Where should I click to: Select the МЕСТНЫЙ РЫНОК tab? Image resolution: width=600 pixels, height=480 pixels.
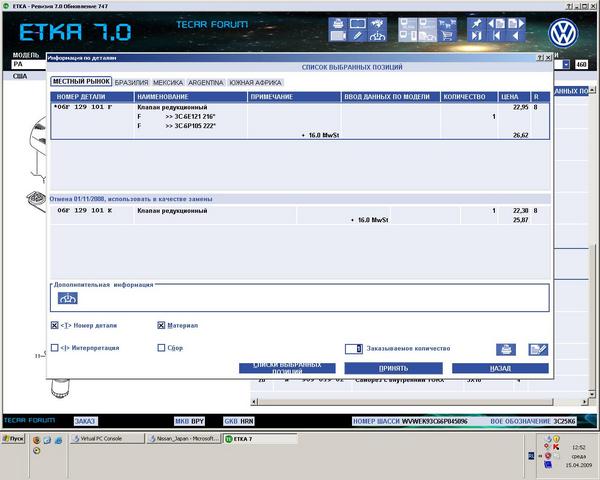pyautogui.click(x=81, y=82)
